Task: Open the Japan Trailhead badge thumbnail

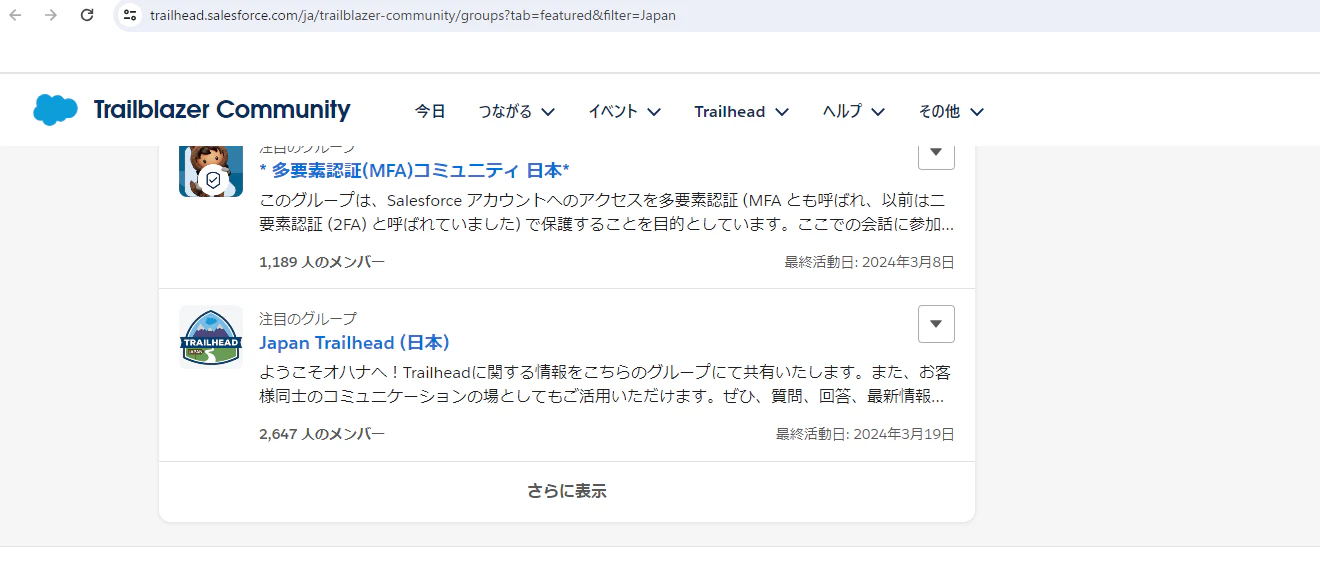Action: (x=211, y=337)
